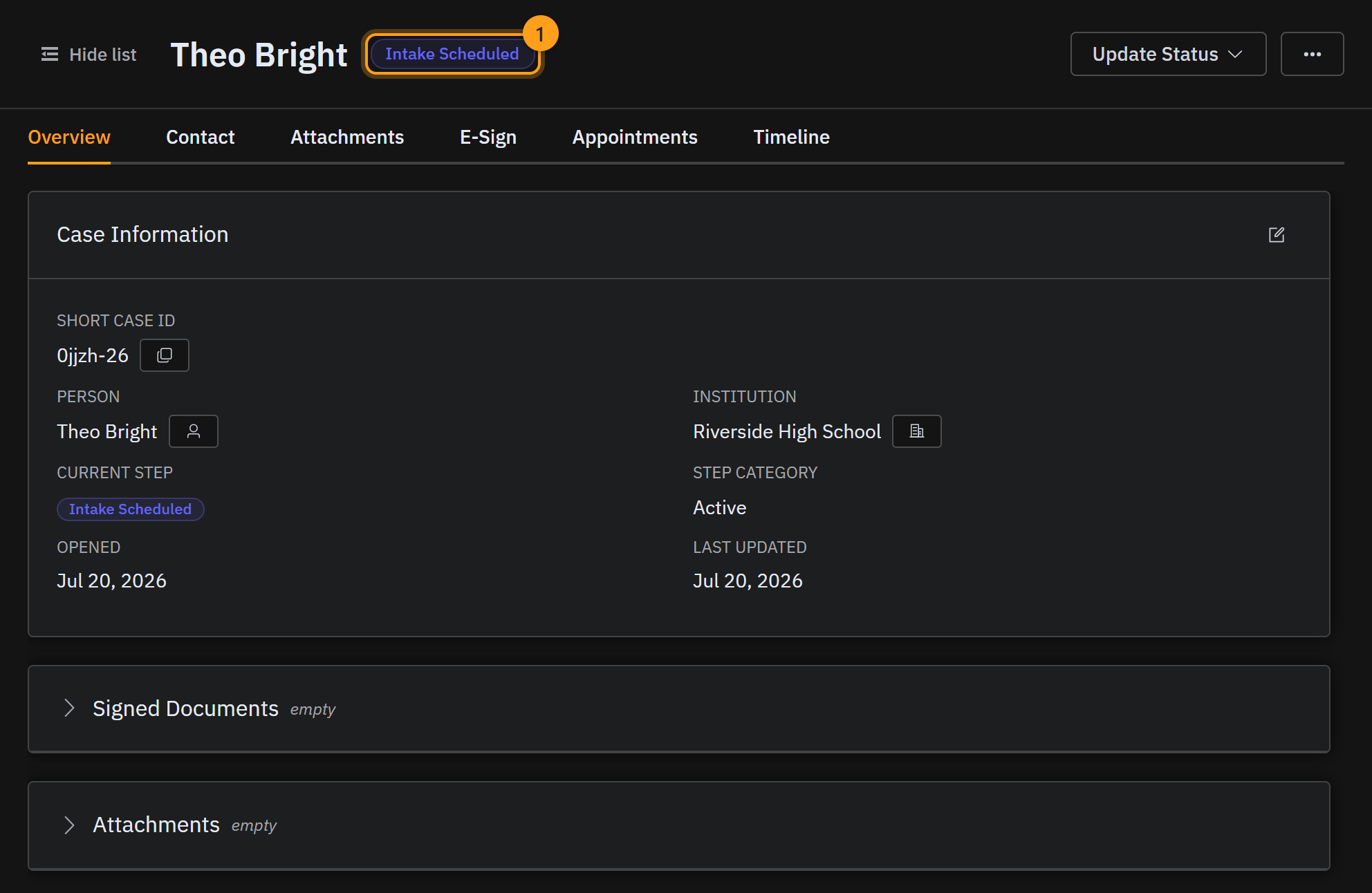Open Theo Bright person profile icon
Image resolution: width=1372 pixels, height=893 pixels.
click(194, 431)
